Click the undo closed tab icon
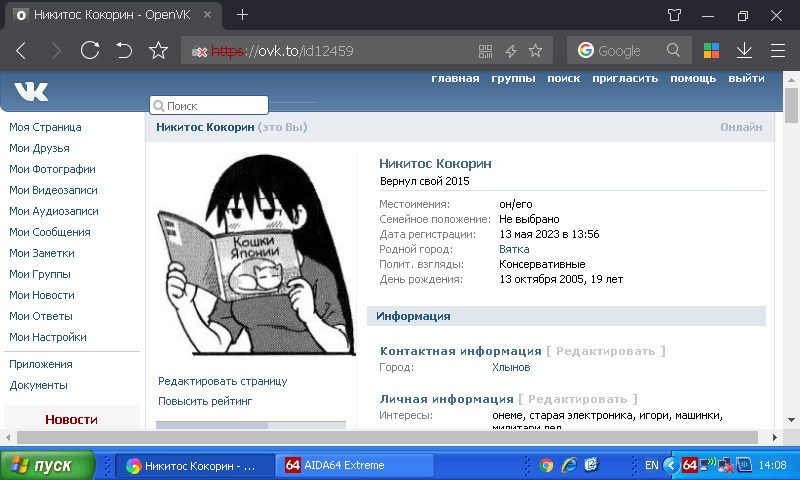Screen dimensions: 800x480 pos(124,50)
